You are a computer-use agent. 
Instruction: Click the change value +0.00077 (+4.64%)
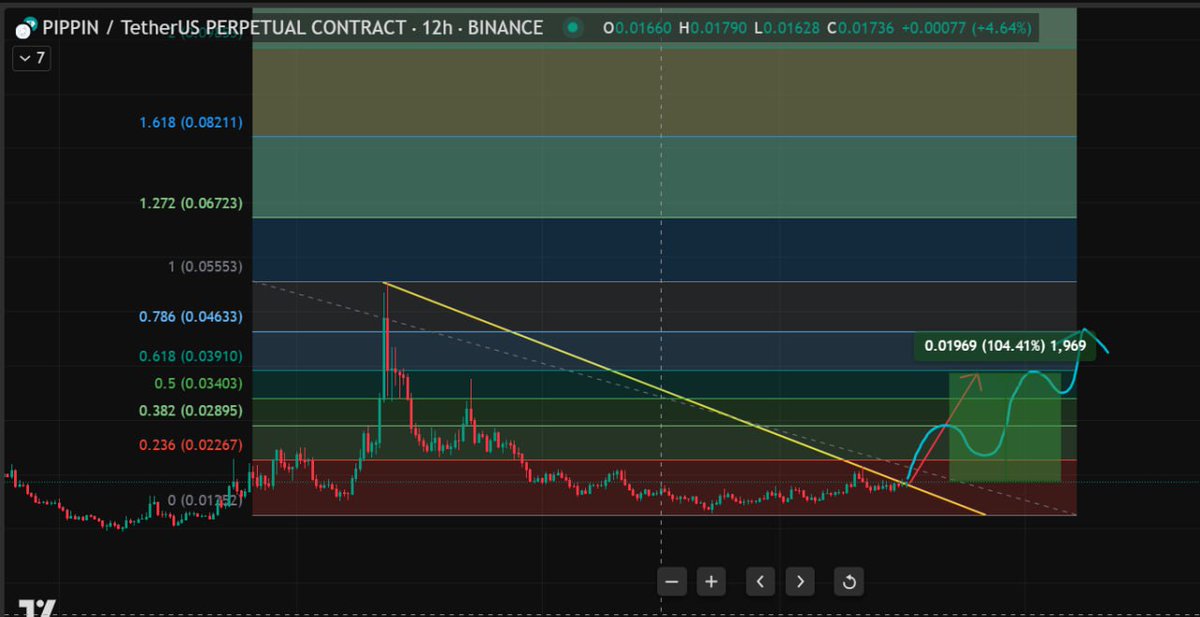[966, 28]
